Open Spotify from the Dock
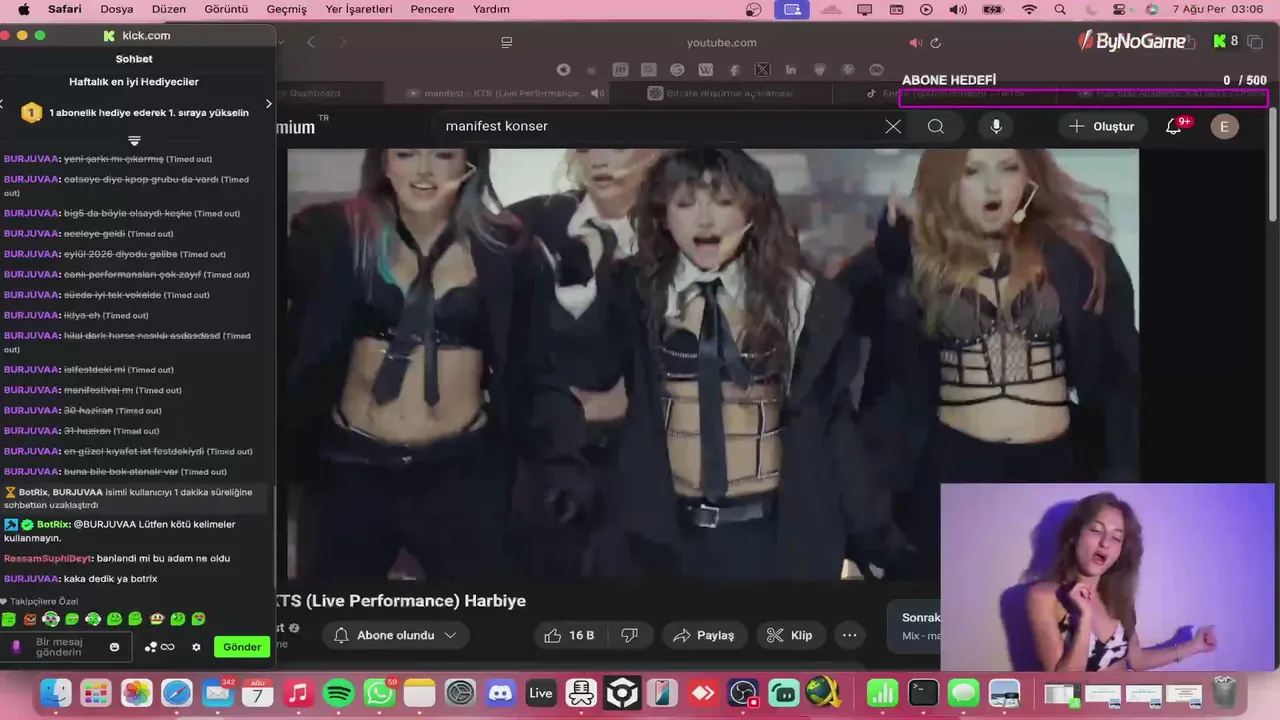The image size is (1280, 720). [x=339, y=692]
